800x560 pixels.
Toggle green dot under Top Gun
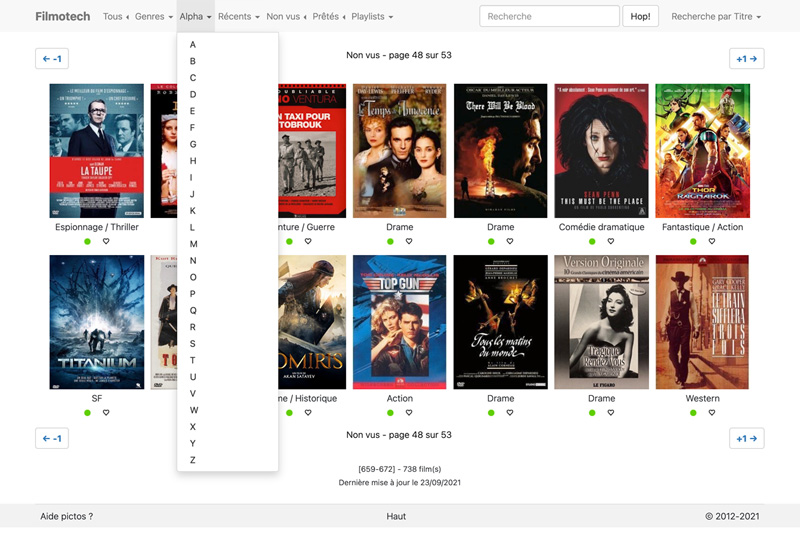(x=390, y=413)
